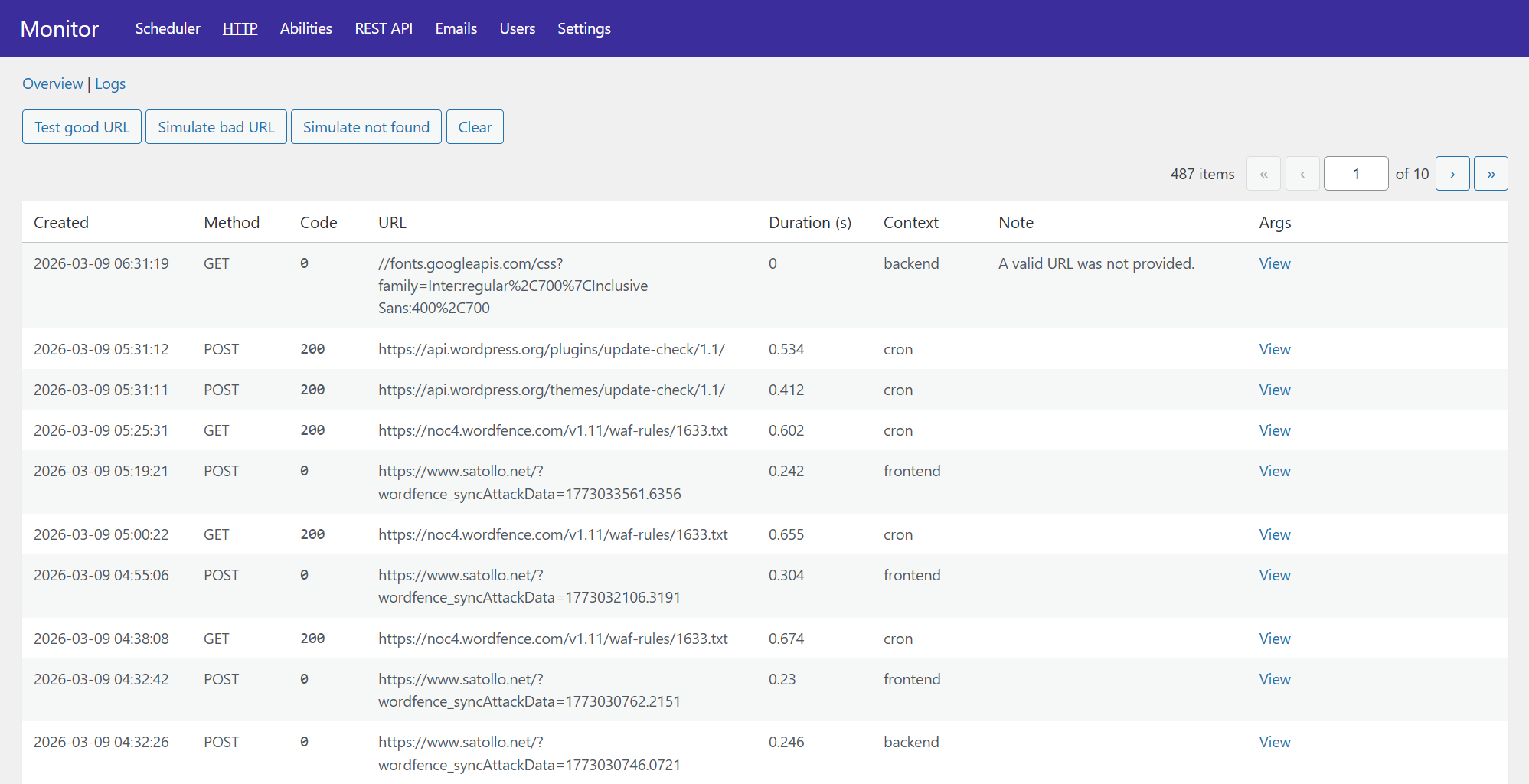Go to the next page of logs

click(1452, 174)
